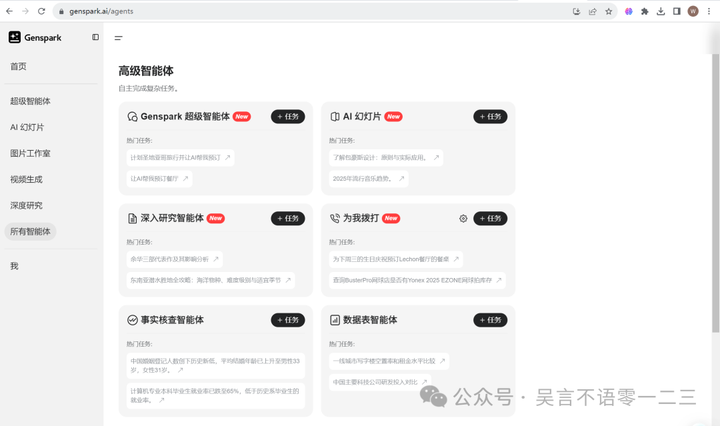The image size is (720, 426).
Task: Open 超级智能体 in the sidebar
Action: click(x=30, y=101)
